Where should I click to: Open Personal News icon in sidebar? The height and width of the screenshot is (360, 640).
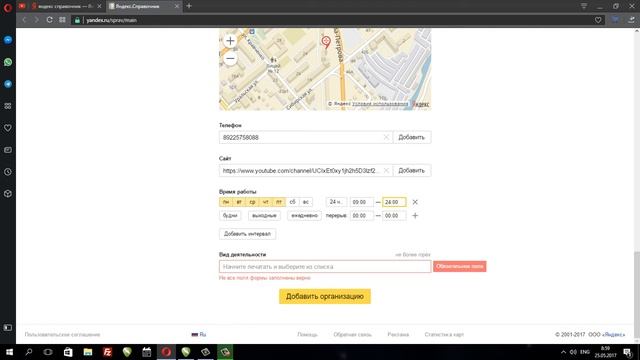pos(8,150)
